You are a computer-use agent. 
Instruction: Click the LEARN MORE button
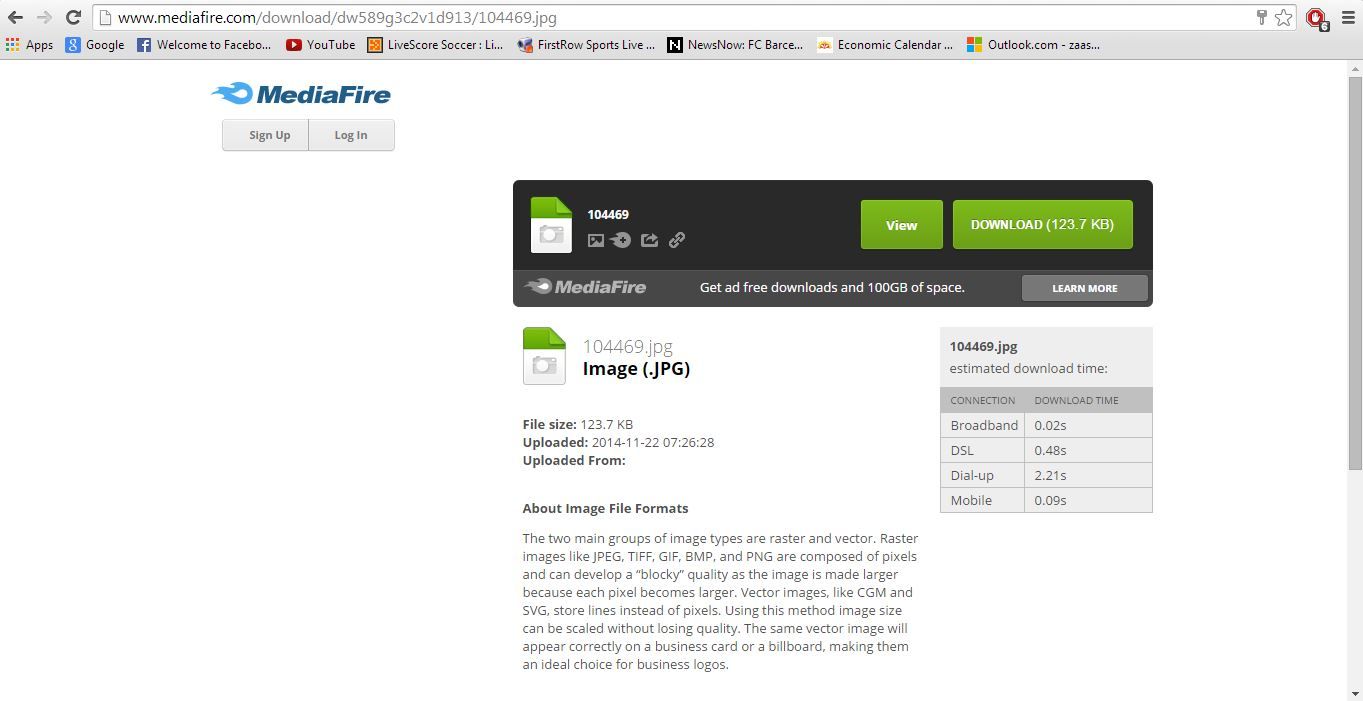pos(1084,287)
